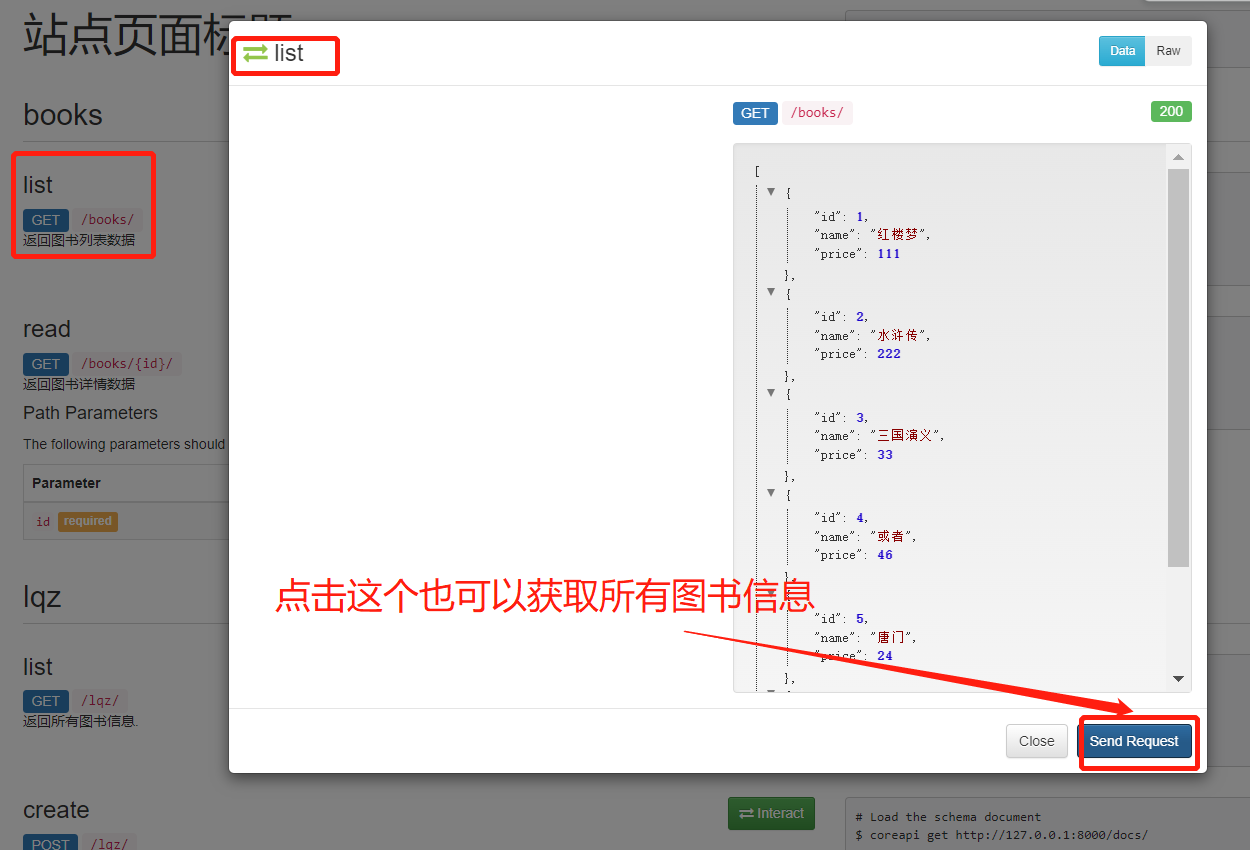
Task: Click the price value 222
Action: (888, 354)
